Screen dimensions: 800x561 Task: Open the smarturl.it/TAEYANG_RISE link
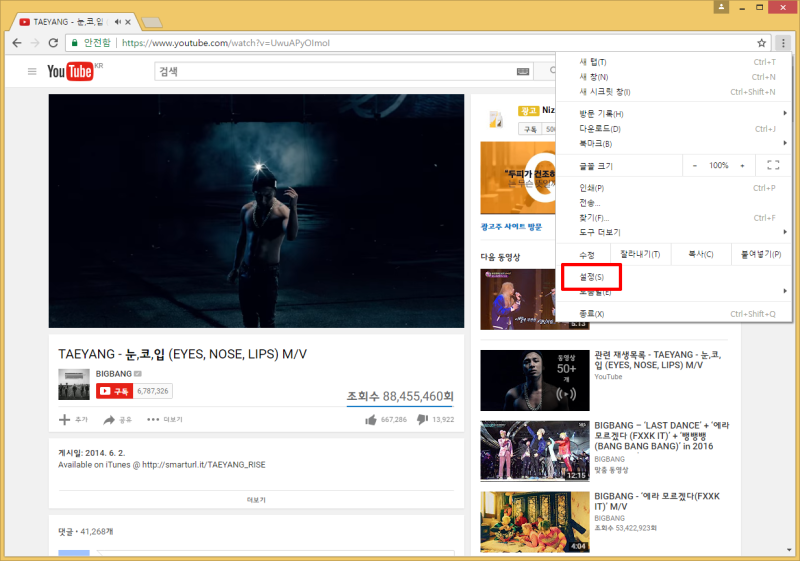pyautogui.click(x=204, y=465)
